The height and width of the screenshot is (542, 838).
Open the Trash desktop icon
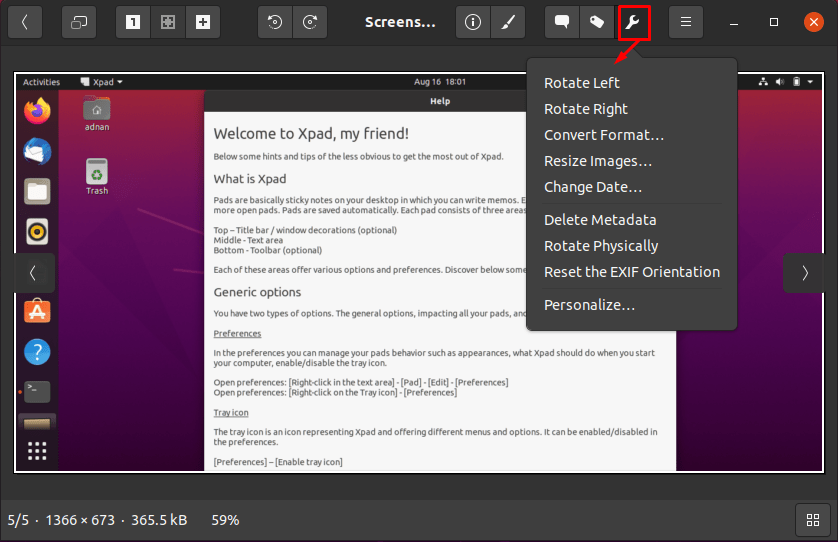point(97,177)
